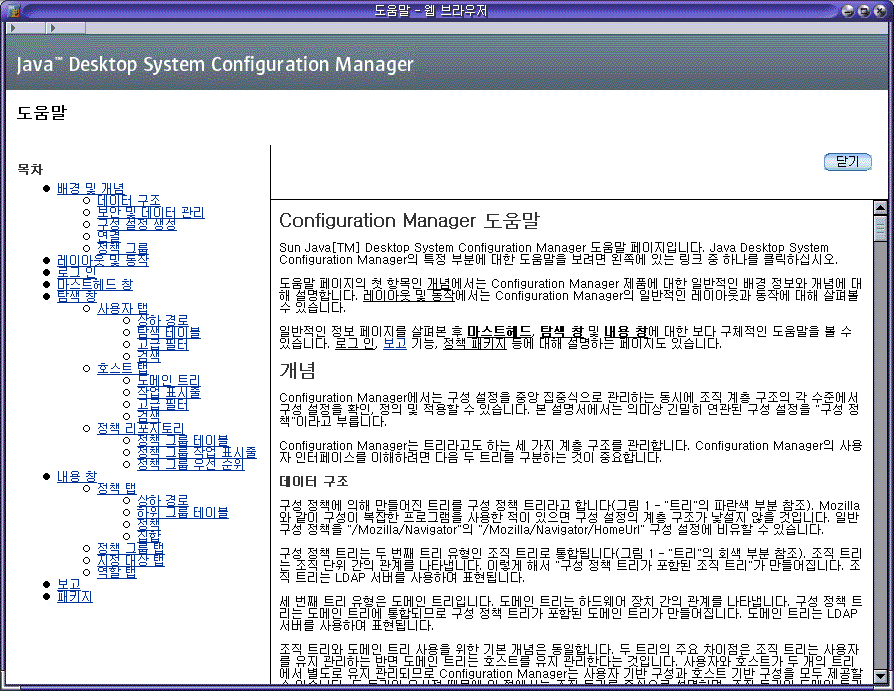
Task: Open 고급 필터 under 호스트 탭
Action: coord(162,404)
